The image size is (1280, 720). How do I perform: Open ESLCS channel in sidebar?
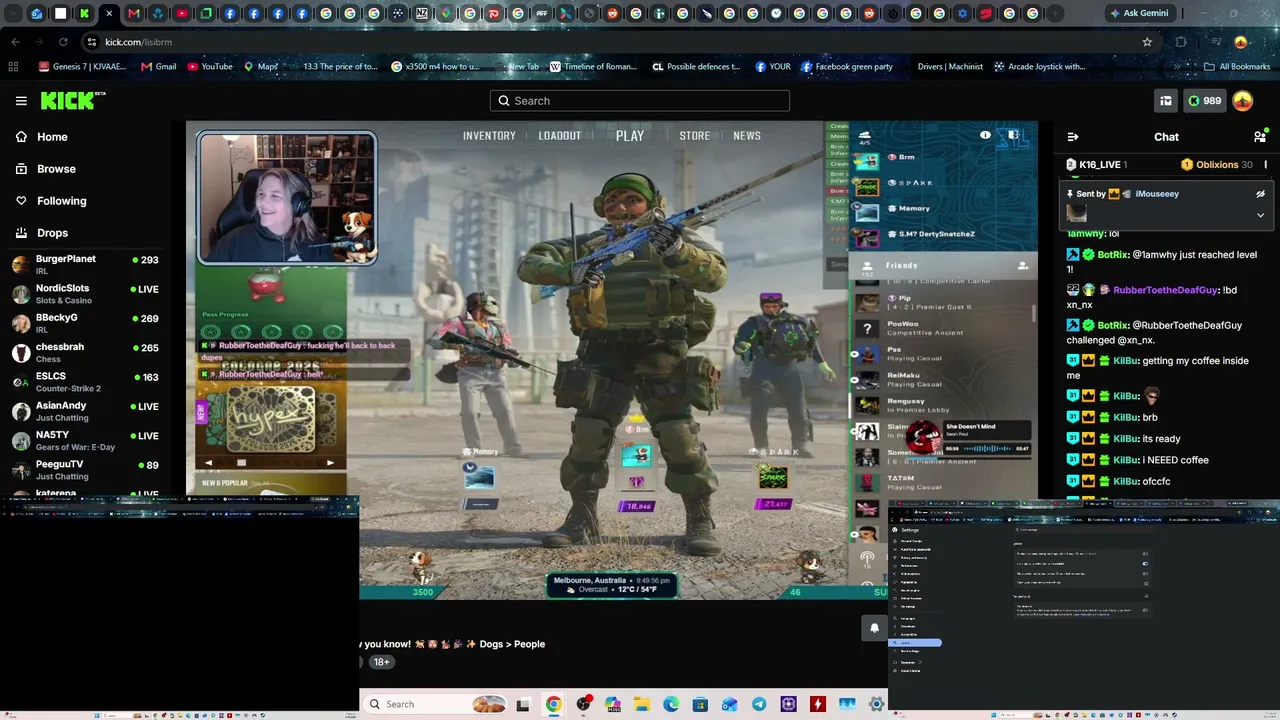pyautogui.click(x=85, y=382)
